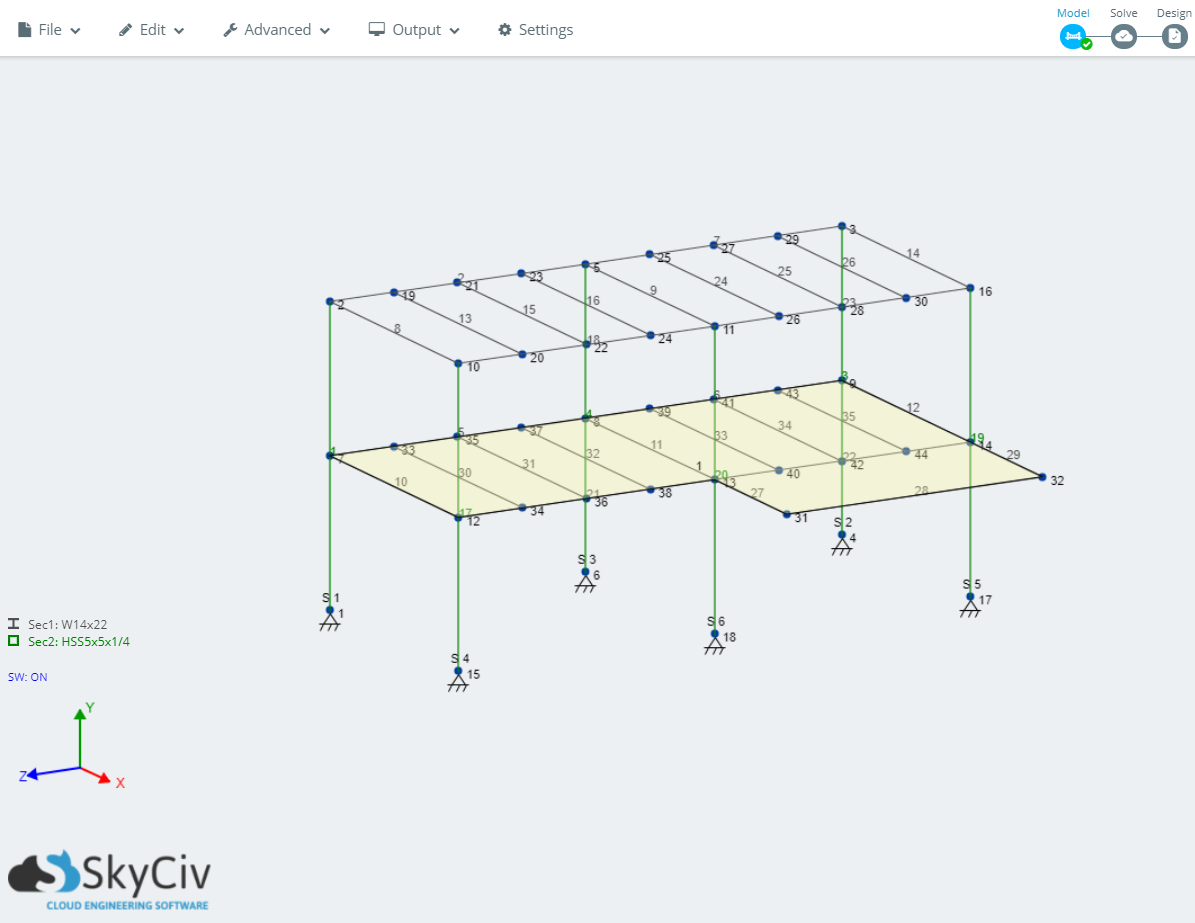Click the Output monitor icon
1195x923 pixels.
click(377, 29)
